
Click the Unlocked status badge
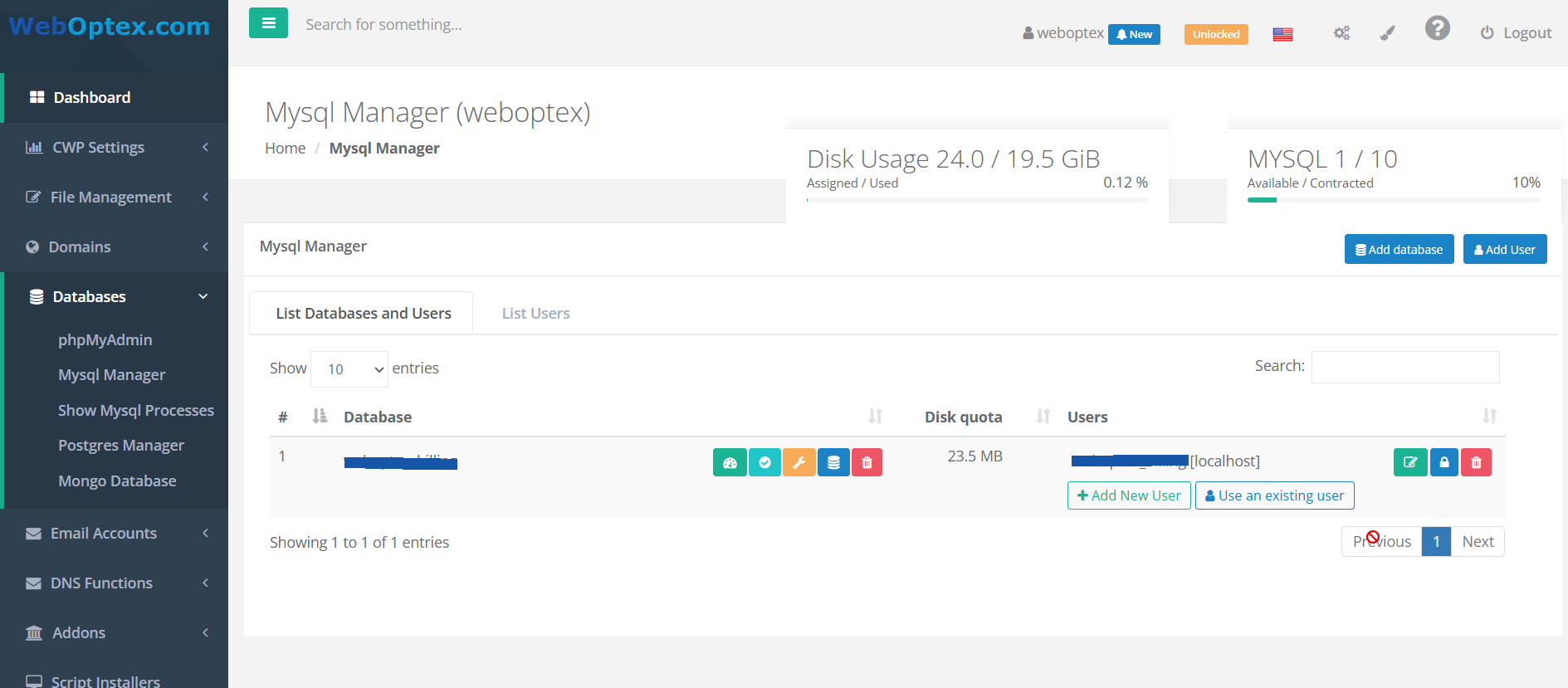point(1215,34)
